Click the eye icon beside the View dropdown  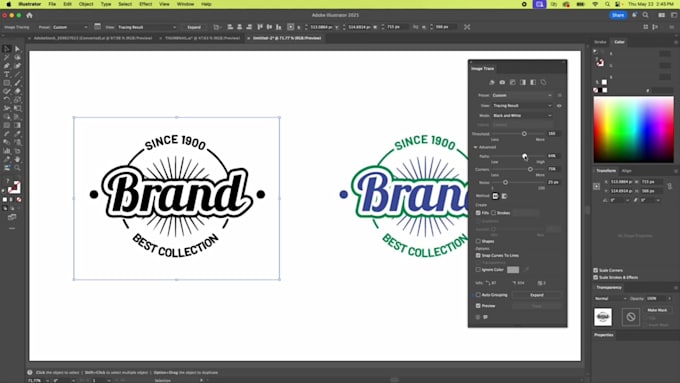pos(559,105)
